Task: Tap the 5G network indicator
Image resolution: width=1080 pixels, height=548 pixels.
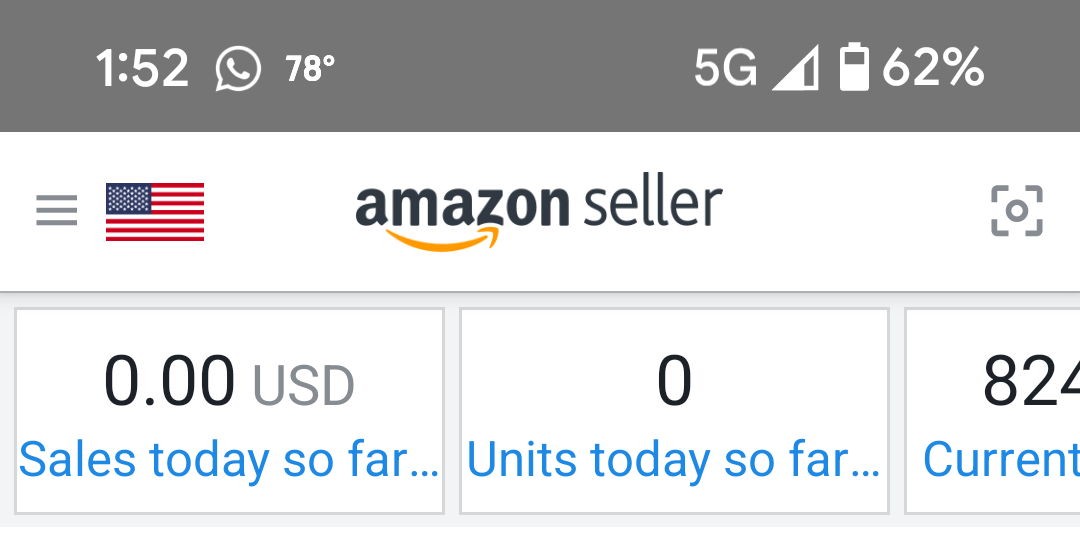Action: (725, 67)
